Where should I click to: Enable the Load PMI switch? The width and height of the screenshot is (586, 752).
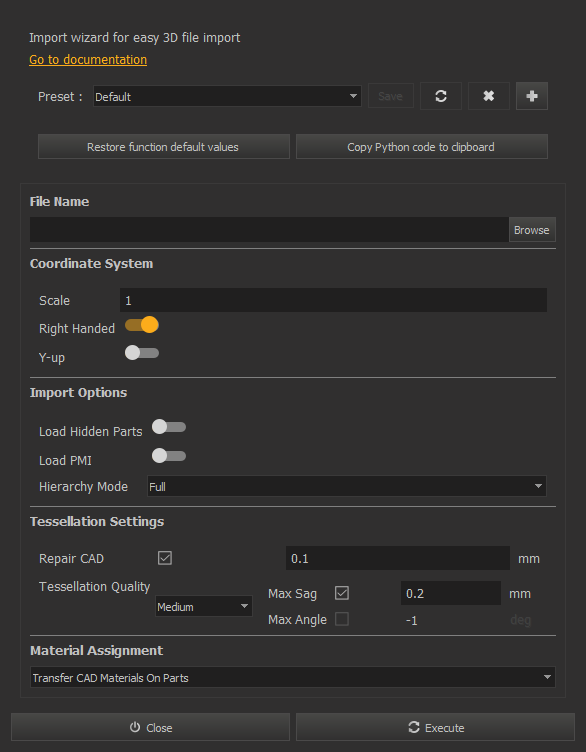169,456
